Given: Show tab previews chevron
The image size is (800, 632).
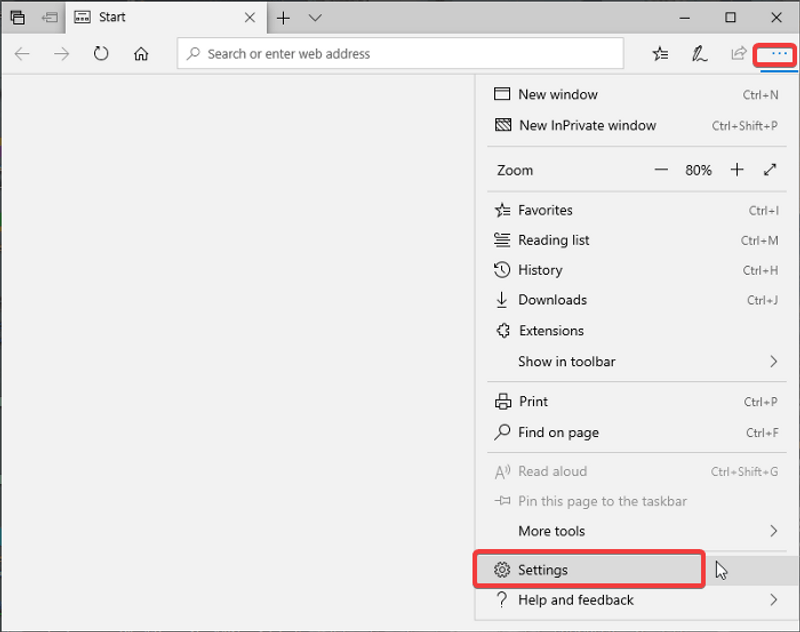Looking at the screenshot, I should point(315,18).
